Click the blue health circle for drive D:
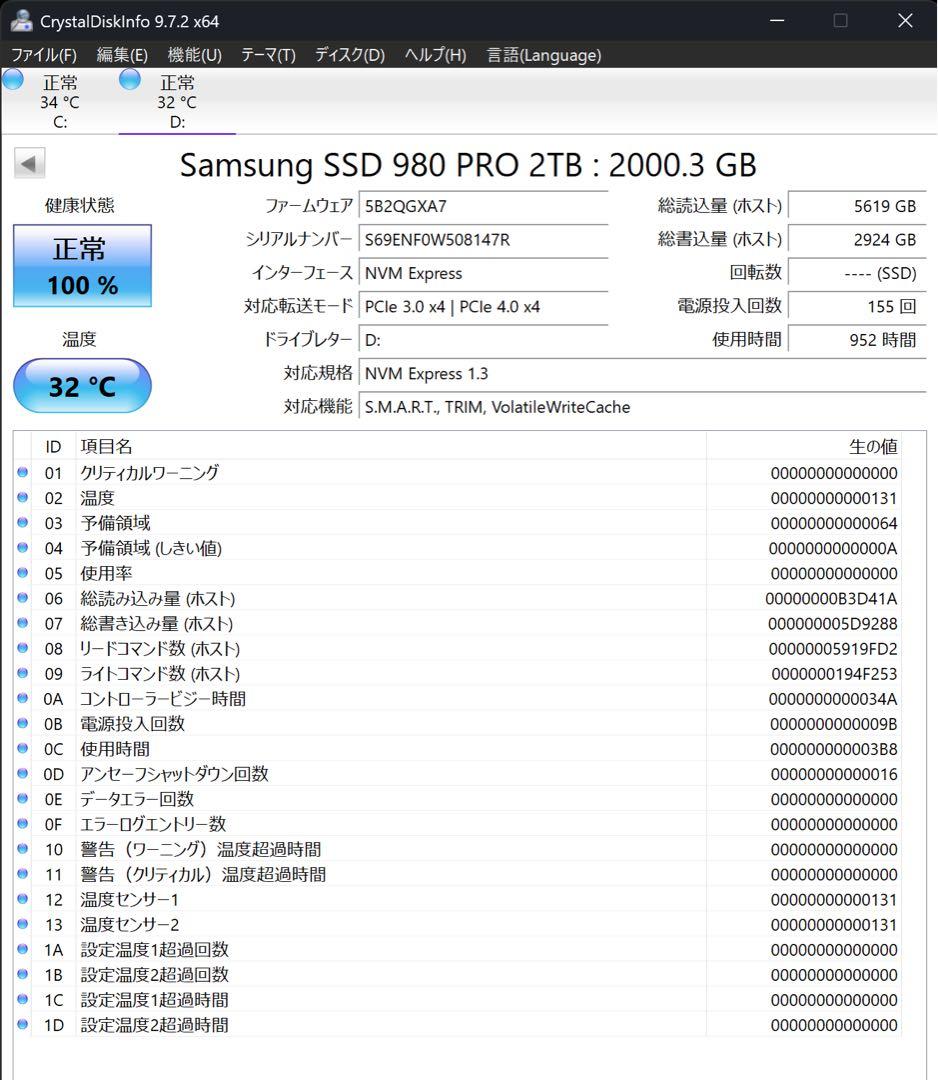This screenshot has width=938, height=1080. (130, 79)
